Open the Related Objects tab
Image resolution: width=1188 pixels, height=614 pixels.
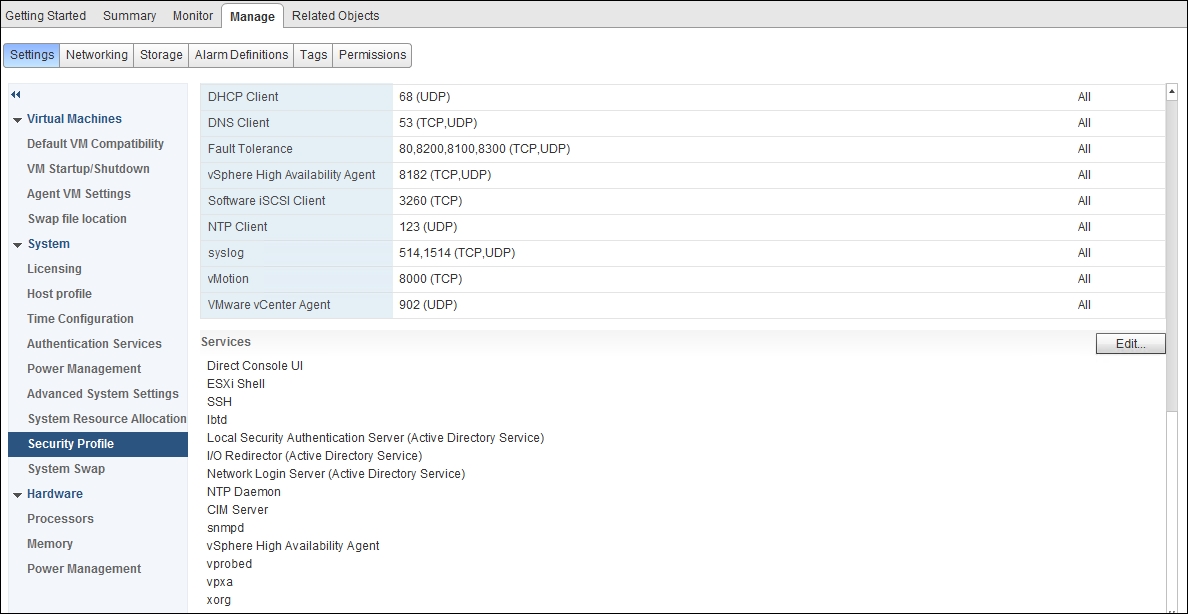336,15
